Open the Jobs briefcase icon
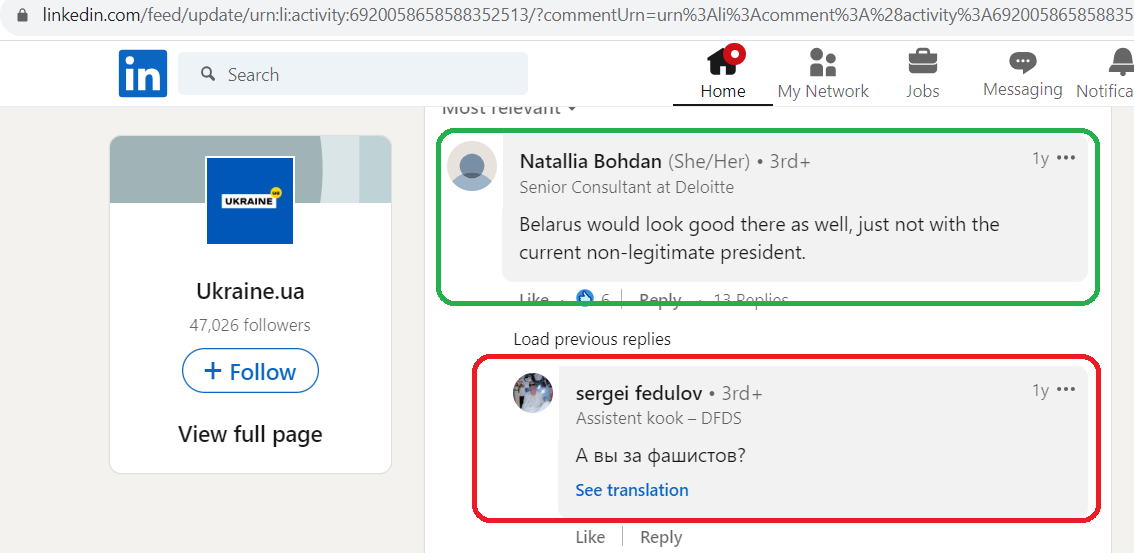Viewport: 1134px width, 553px height. tap(923, 61)
